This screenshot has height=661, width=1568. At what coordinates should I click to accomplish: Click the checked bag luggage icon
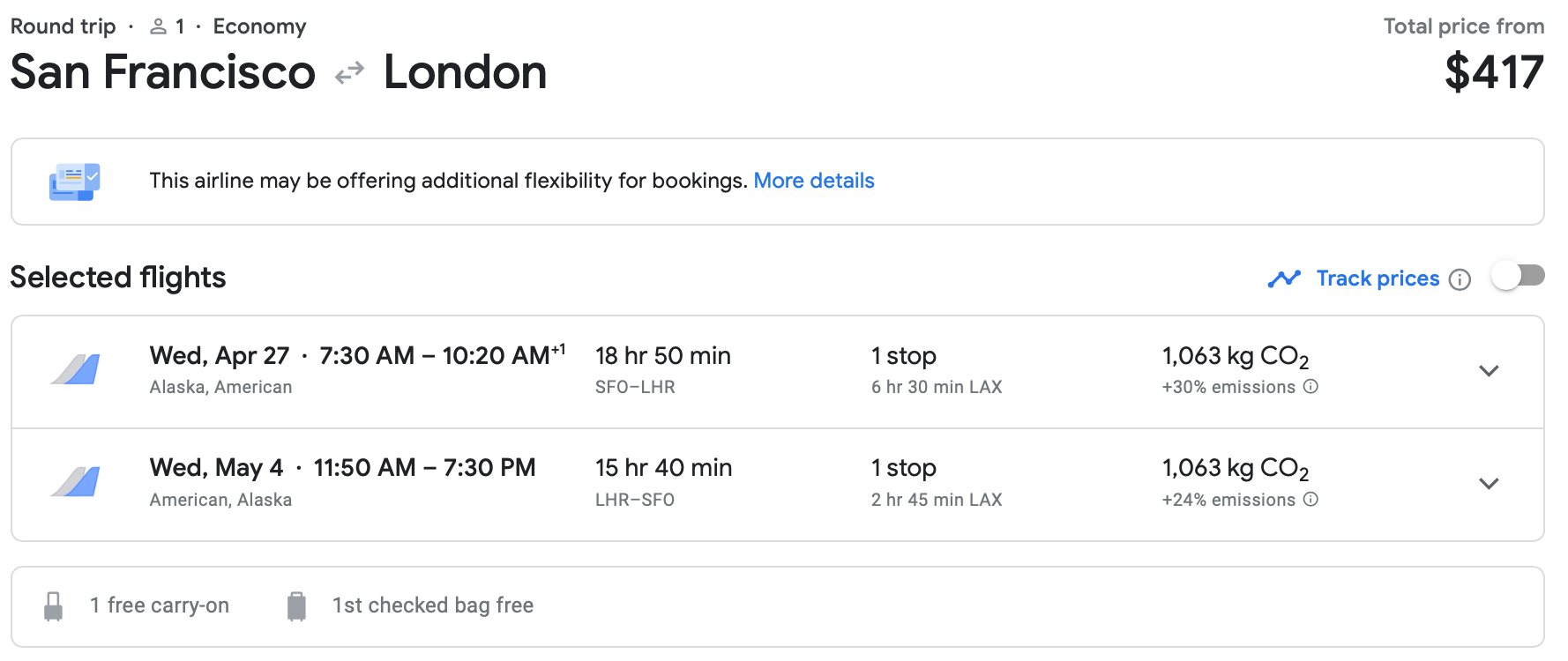pos(296,606)
